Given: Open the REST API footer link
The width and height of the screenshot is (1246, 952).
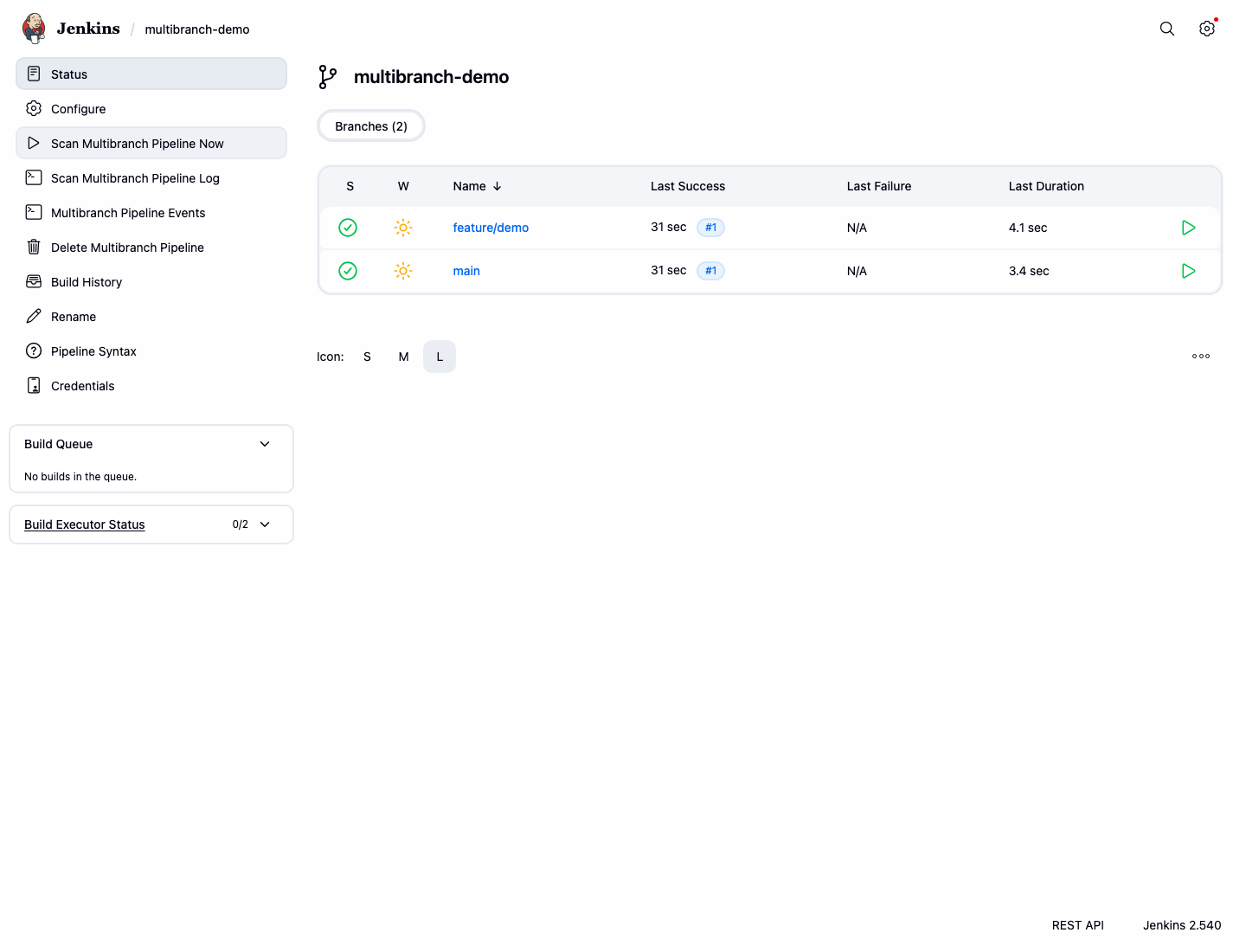Looking at the screenshot, I should tap(1078, 925).
